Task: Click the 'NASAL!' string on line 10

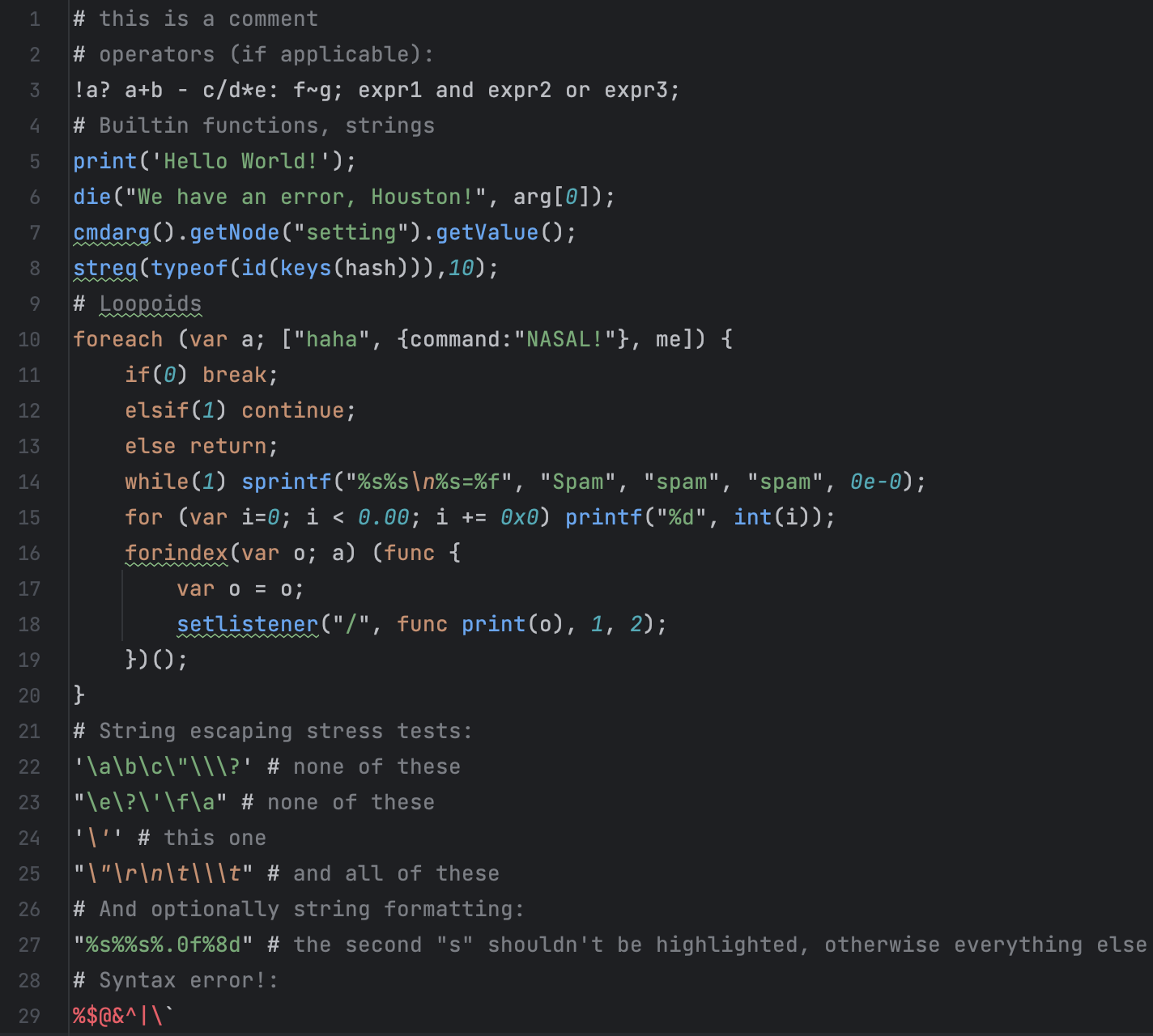Action: (x=565, y=339)
